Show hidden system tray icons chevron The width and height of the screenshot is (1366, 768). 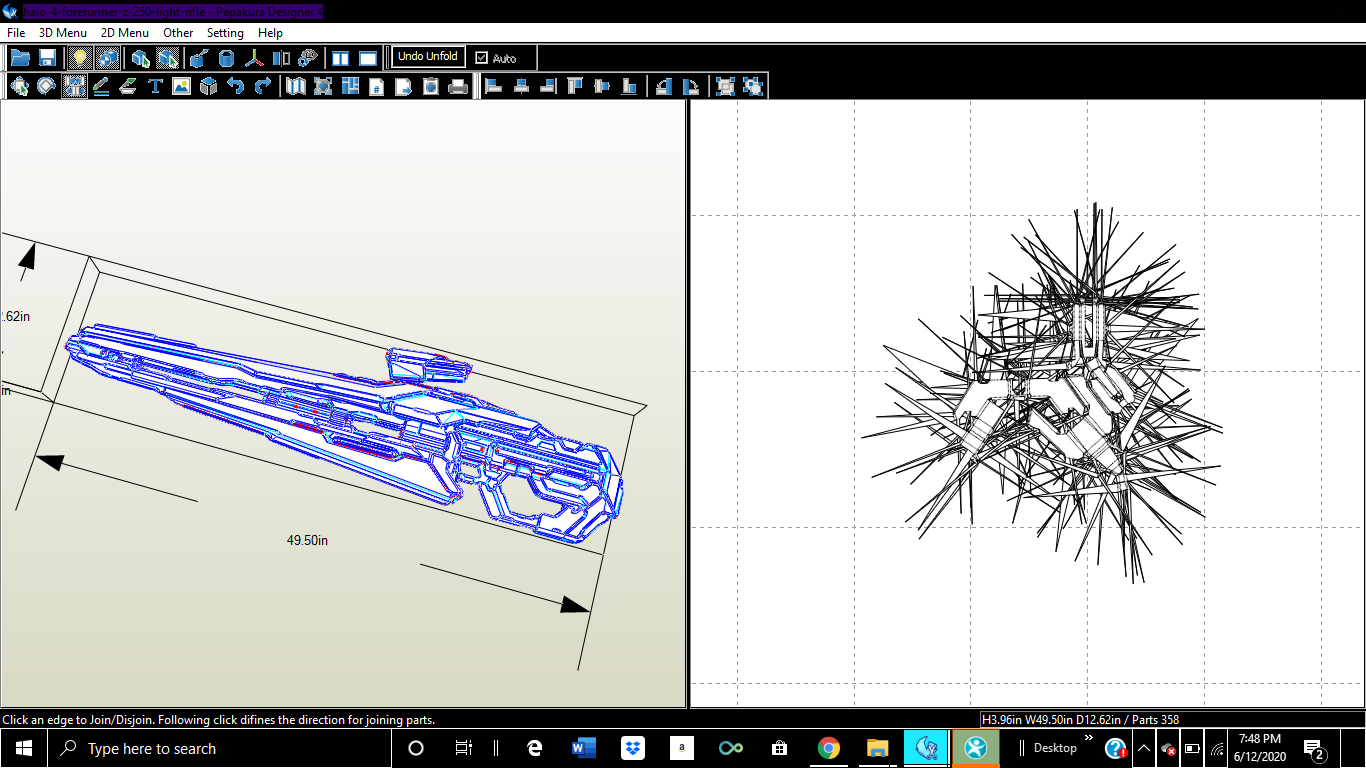[x=1143, y=748]
